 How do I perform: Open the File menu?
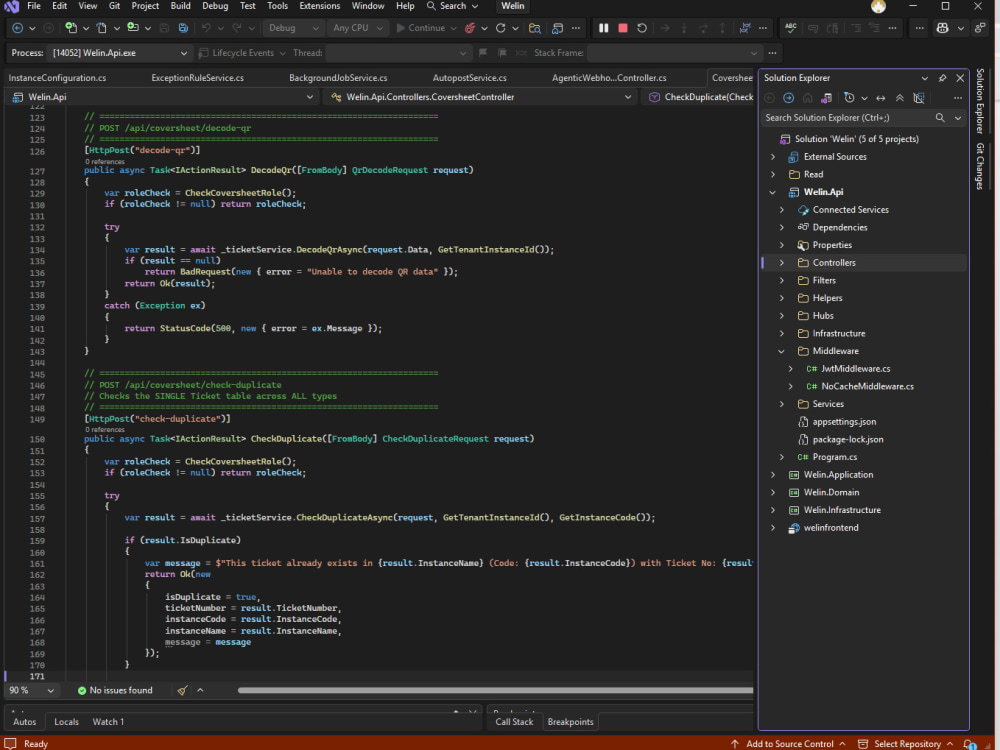pos(34,6)
